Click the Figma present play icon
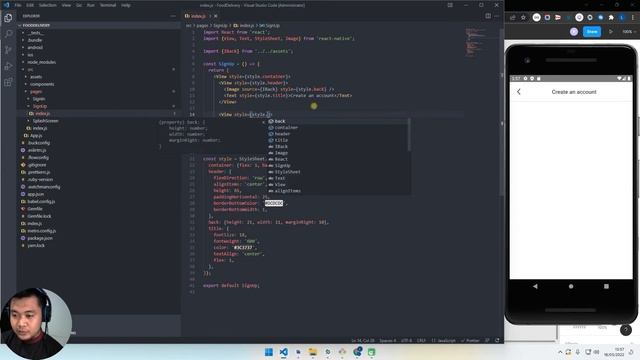 (x=611, y=31)
